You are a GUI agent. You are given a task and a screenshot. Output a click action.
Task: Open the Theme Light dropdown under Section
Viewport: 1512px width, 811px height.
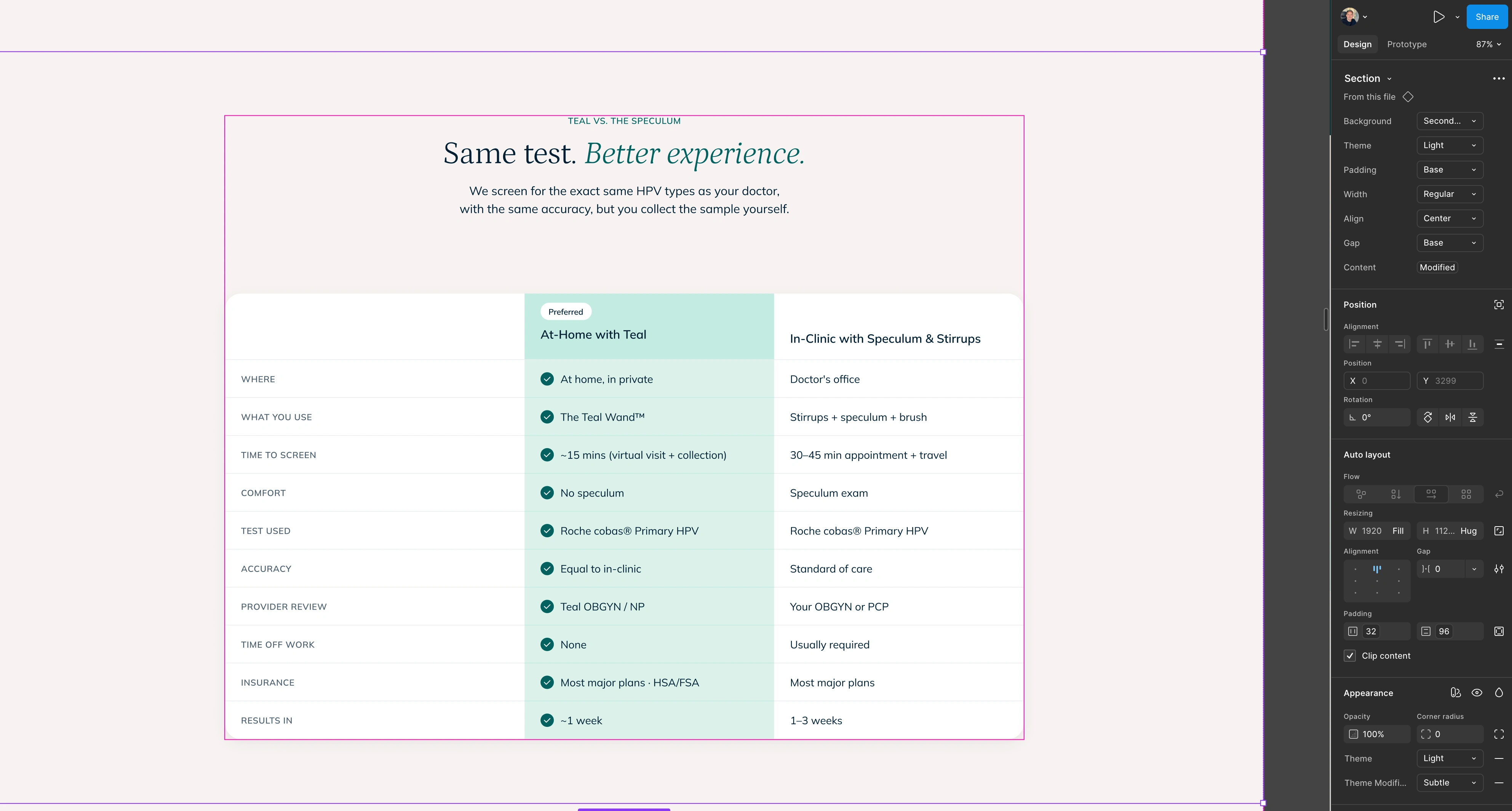[x=1449, y=145]
